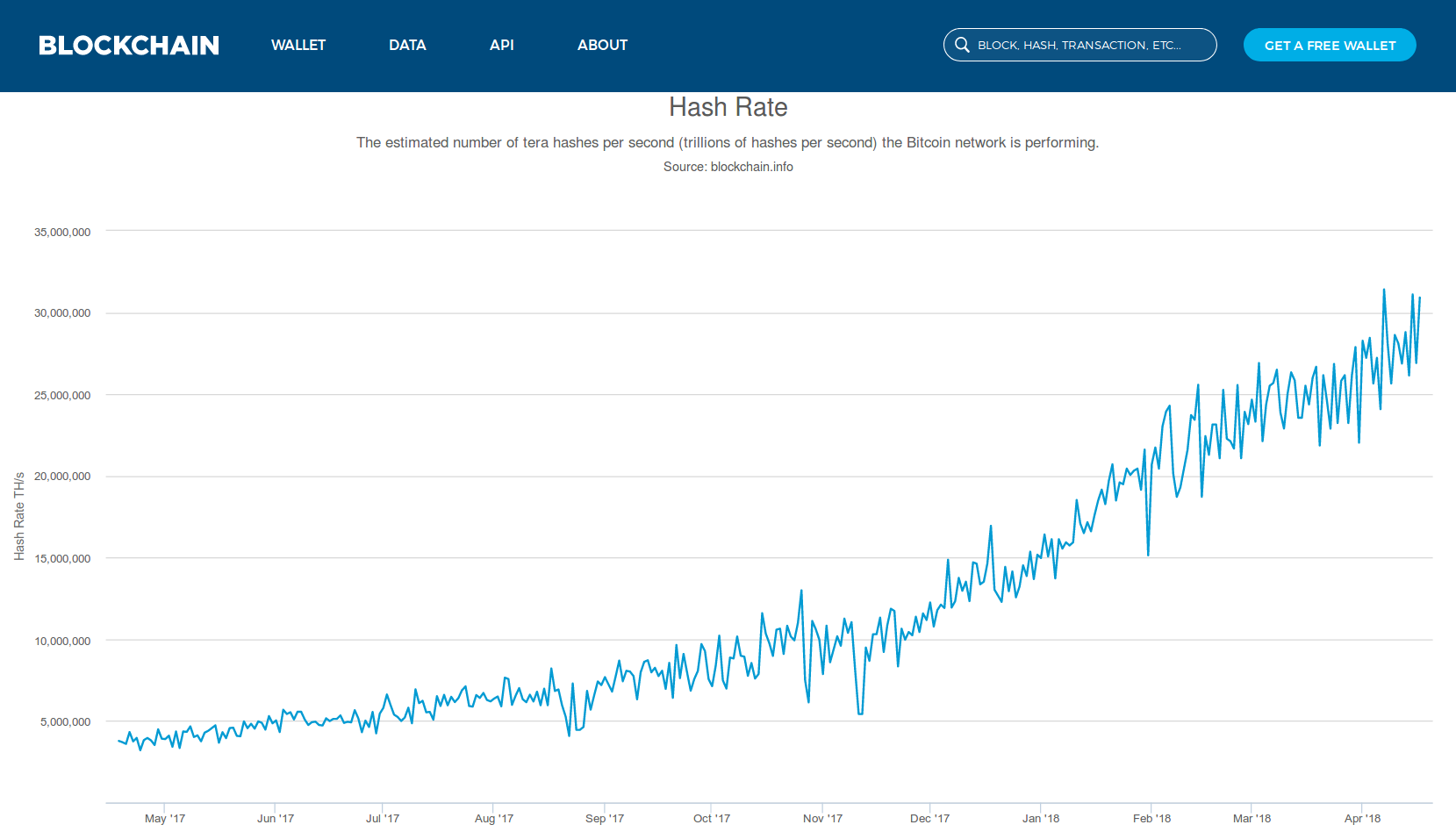Click the BLOCKCHAIN logo

pos(128,45)
